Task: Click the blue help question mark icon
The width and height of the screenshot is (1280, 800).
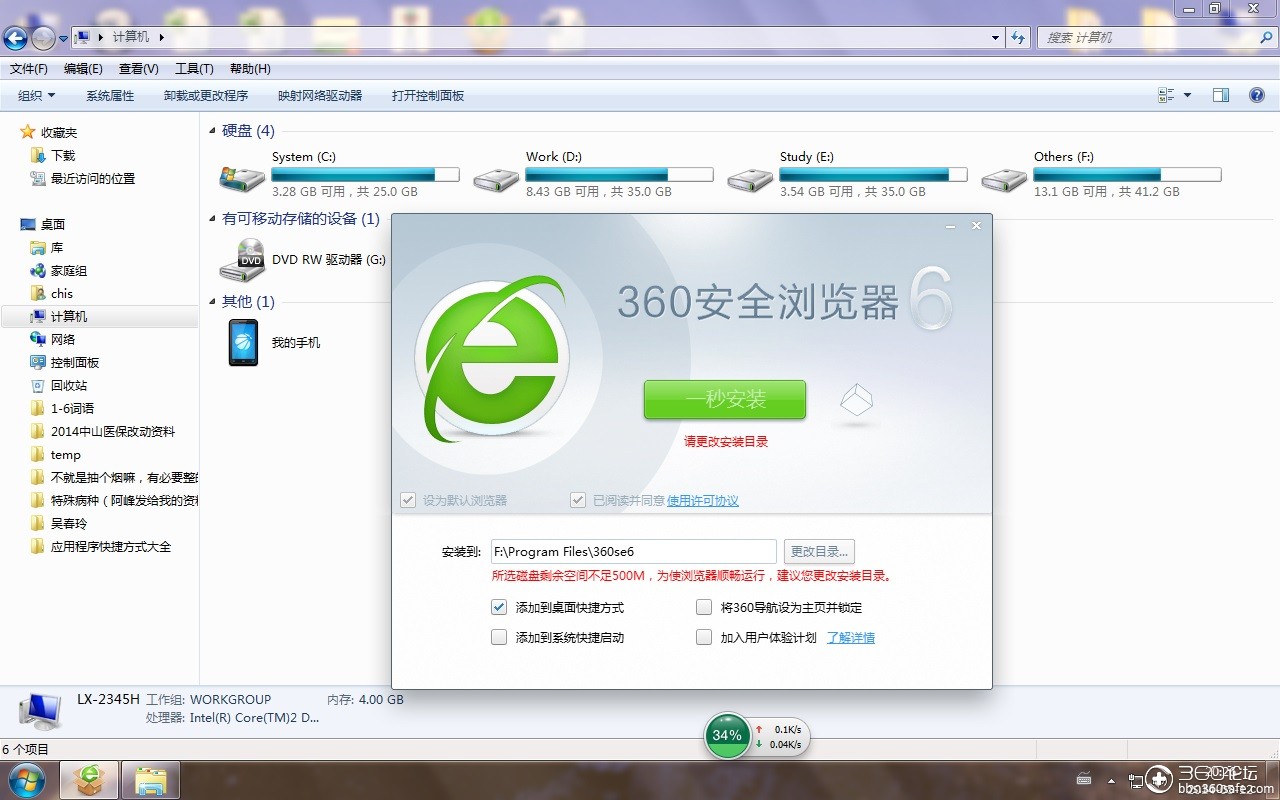Action: [x=1257, y=95]
